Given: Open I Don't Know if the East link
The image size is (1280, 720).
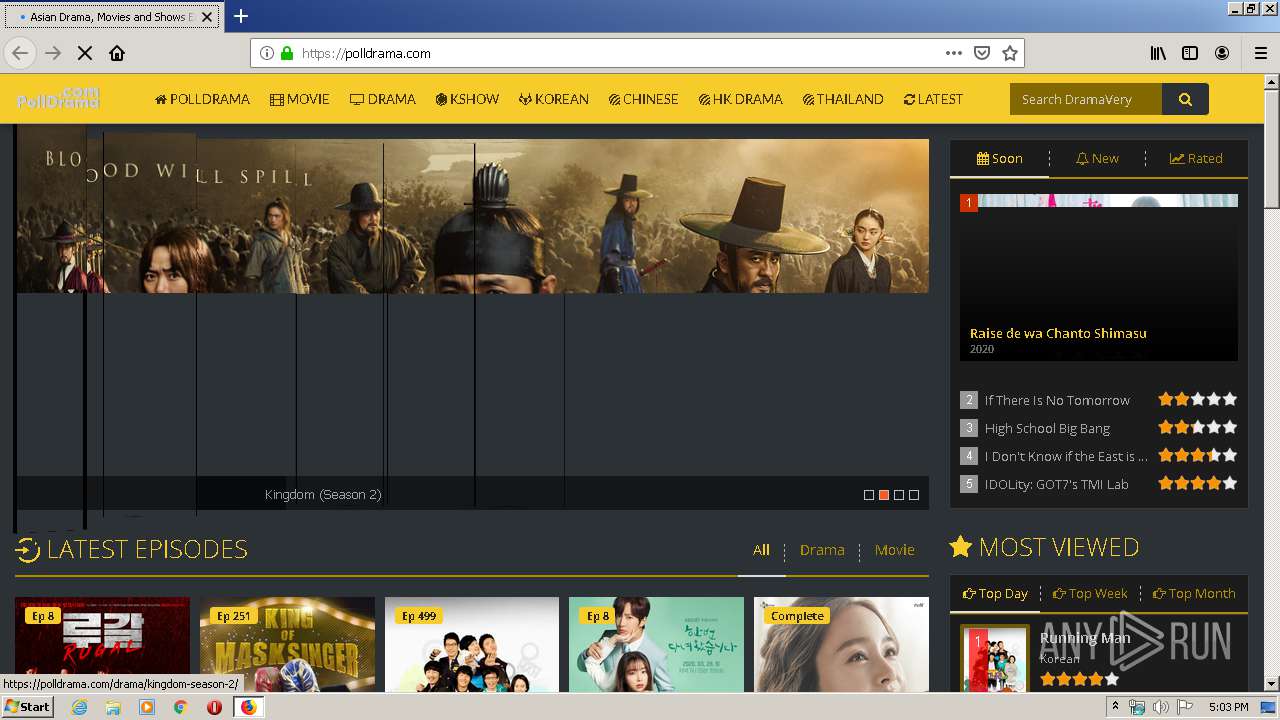Looking at the screenshot, I should [1066, 456].
